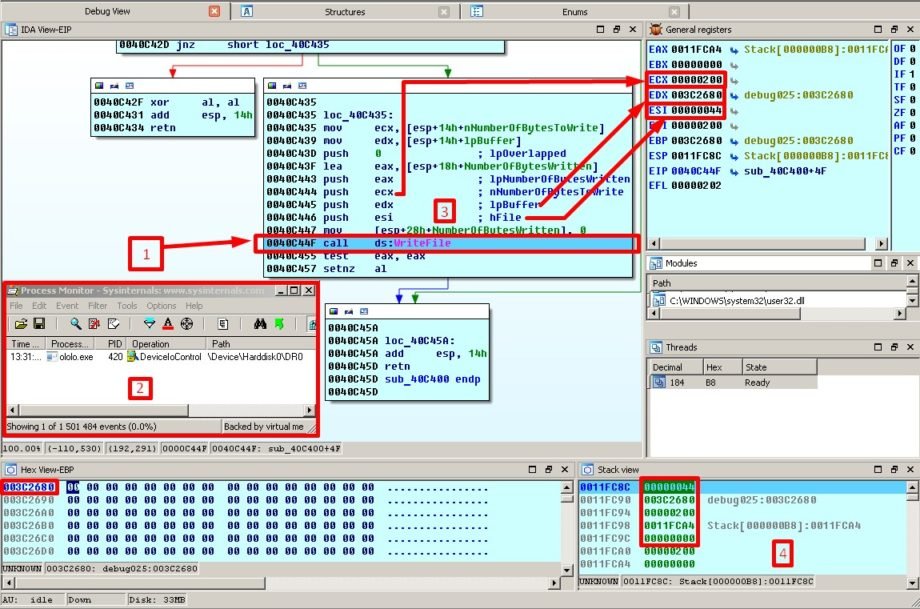This screenshot has height=609, width=920.
Task: Toggle the DF flag value
Action: (x=912, y=62)
